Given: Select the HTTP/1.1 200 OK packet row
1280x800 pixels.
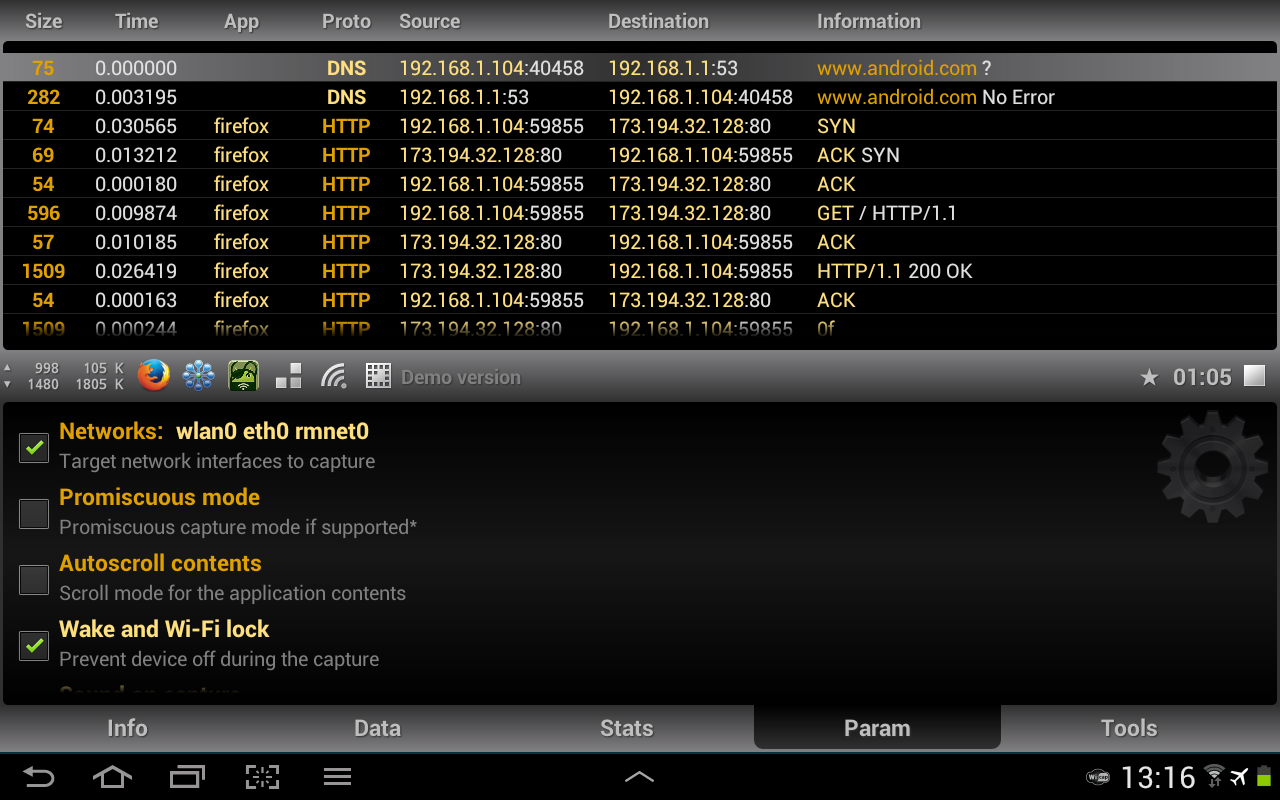Looking at the screenshot, I should pos(640,271).
